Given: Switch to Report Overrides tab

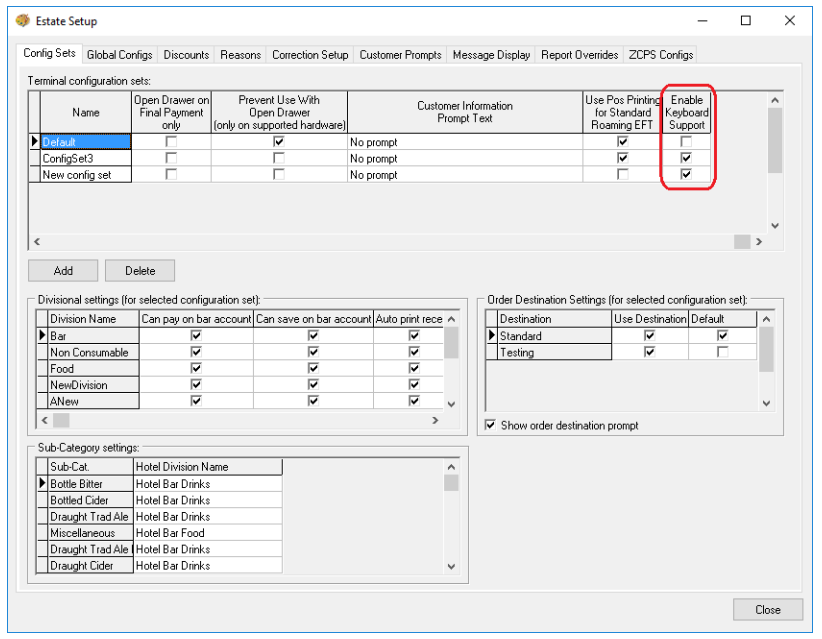Looking at the screenshot, I should pyautogui.click(x=579, y=55).
